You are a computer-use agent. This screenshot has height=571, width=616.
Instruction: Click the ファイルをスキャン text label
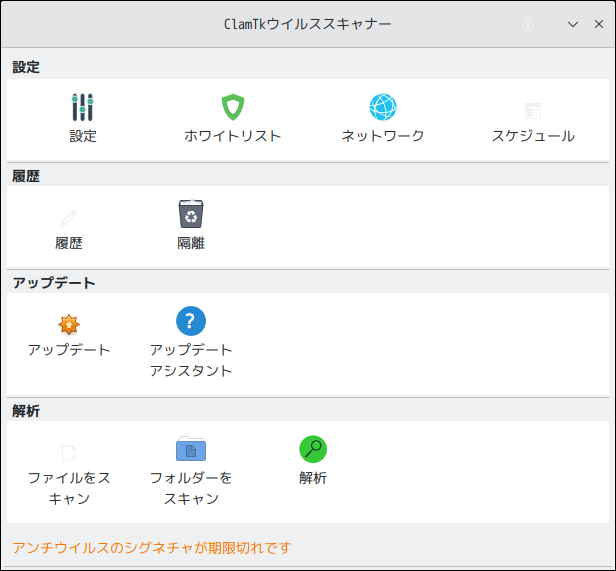(69, 488)
